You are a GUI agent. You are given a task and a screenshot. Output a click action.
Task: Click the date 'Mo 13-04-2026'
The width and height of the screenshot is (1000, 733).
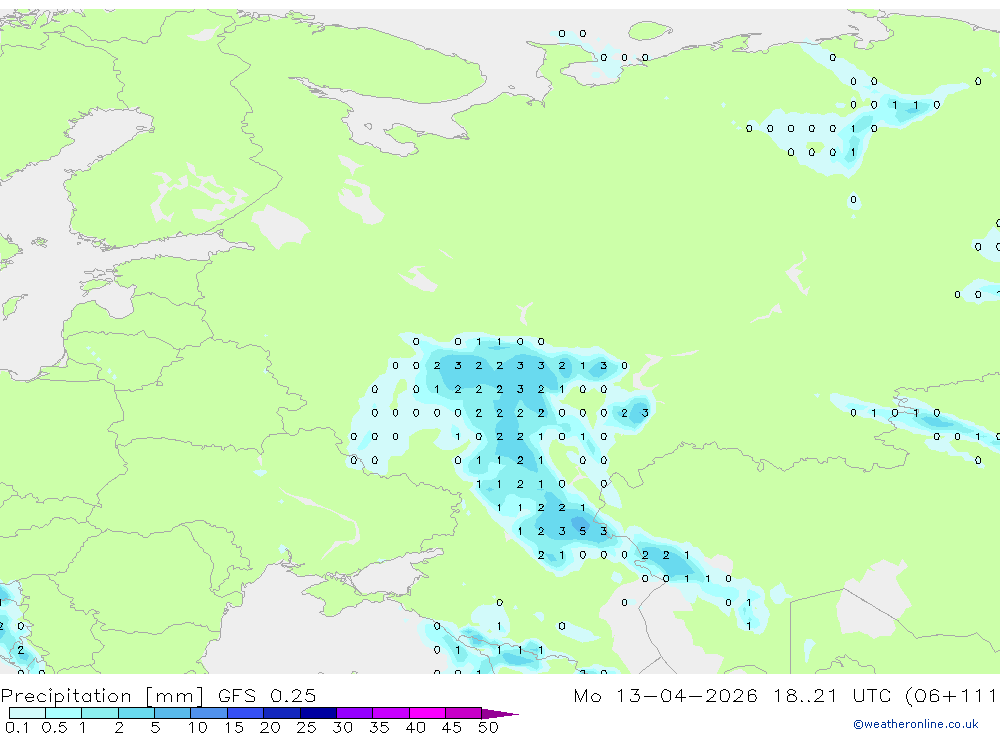pyautogui.click(x=665, y=696)
